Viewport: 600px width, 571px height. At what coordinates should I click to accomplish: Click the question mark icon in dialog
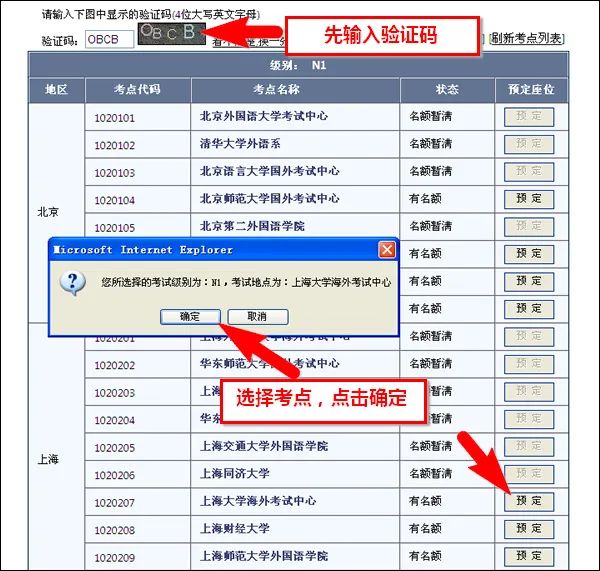[73, 283]
